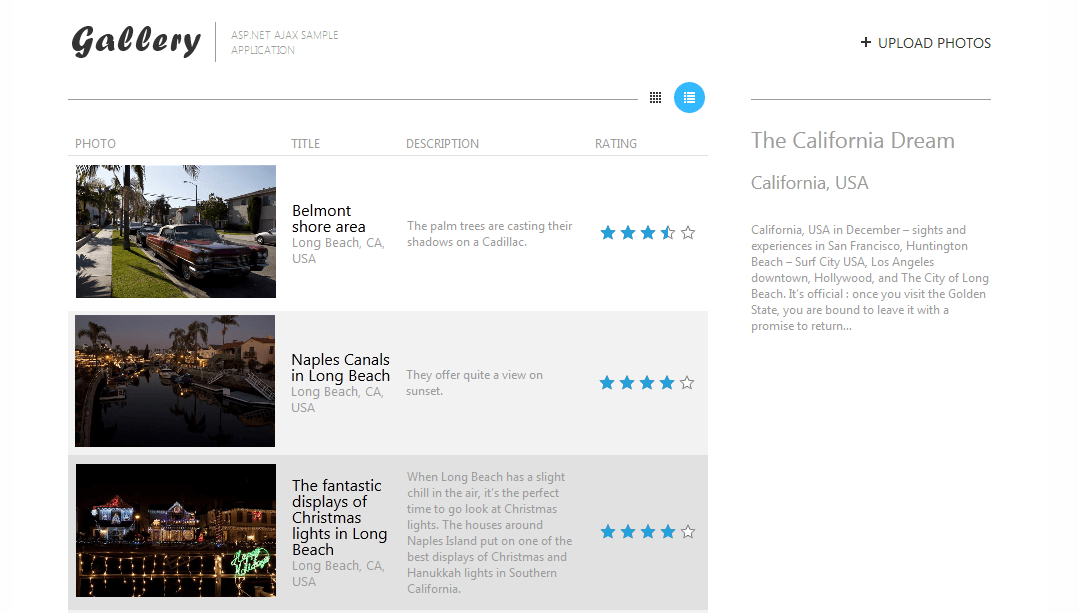
Task: Sort by the Title column header
Action: pos(306,144)
